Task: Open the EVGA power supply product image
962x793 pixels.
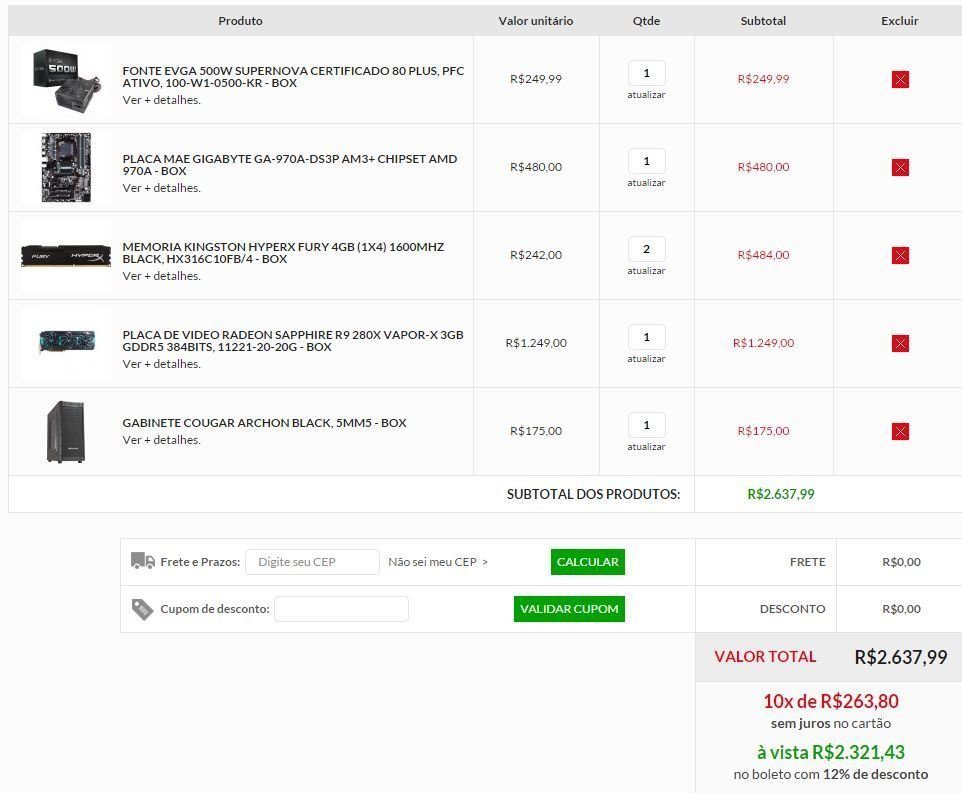Action: pos(66,79)
